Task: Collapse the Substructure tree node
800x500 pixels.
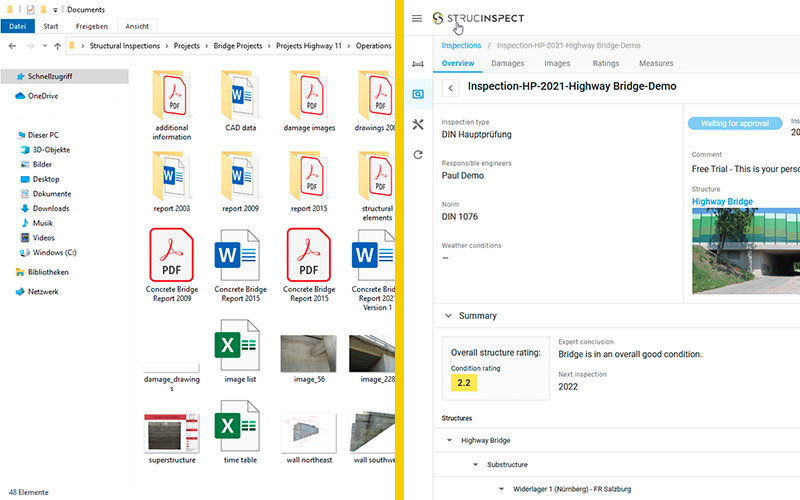Action: tap(475, 465)
